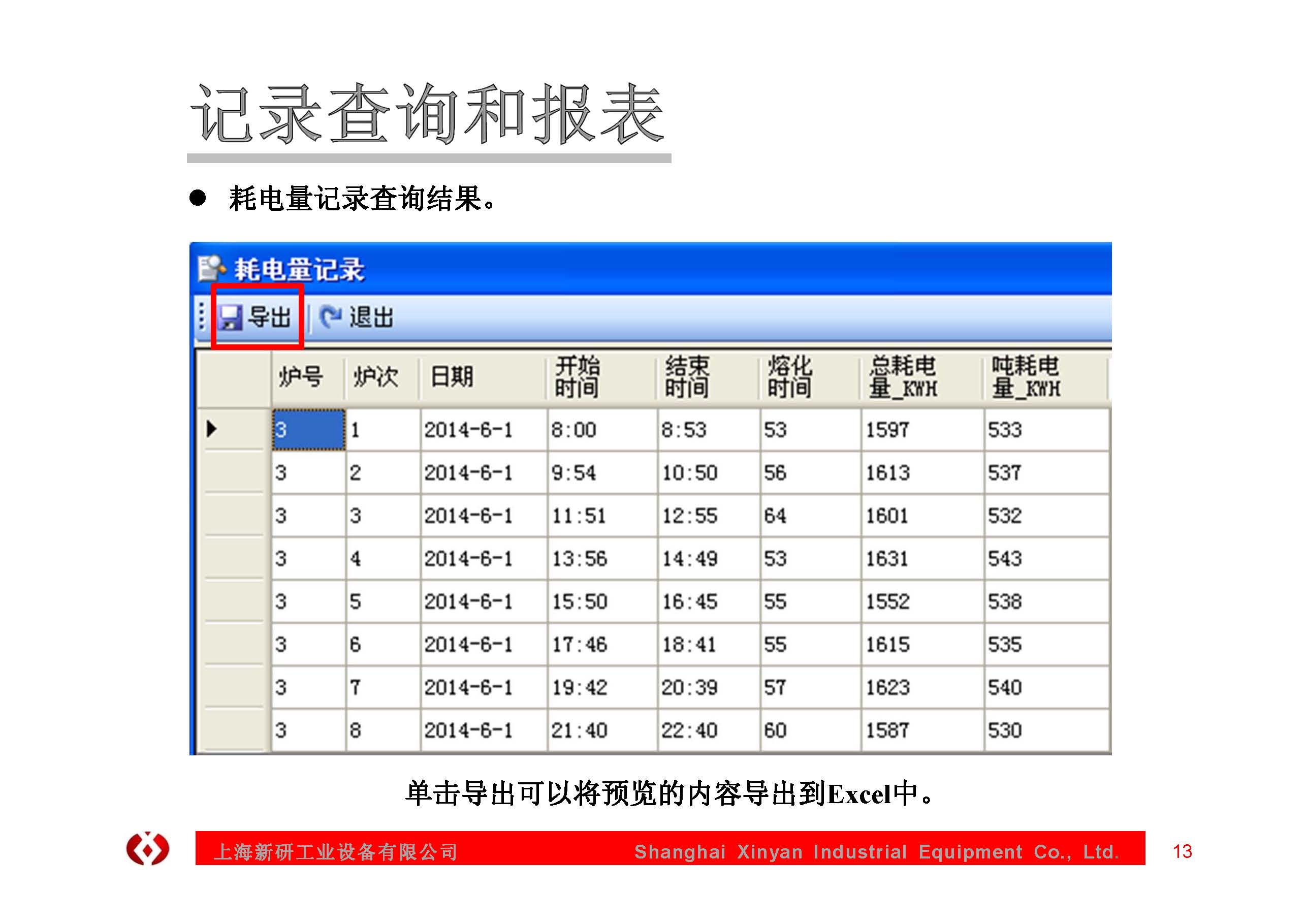Click the 导出 button label
Viewport: 1307px width, 924px height.
click(269, 317)
